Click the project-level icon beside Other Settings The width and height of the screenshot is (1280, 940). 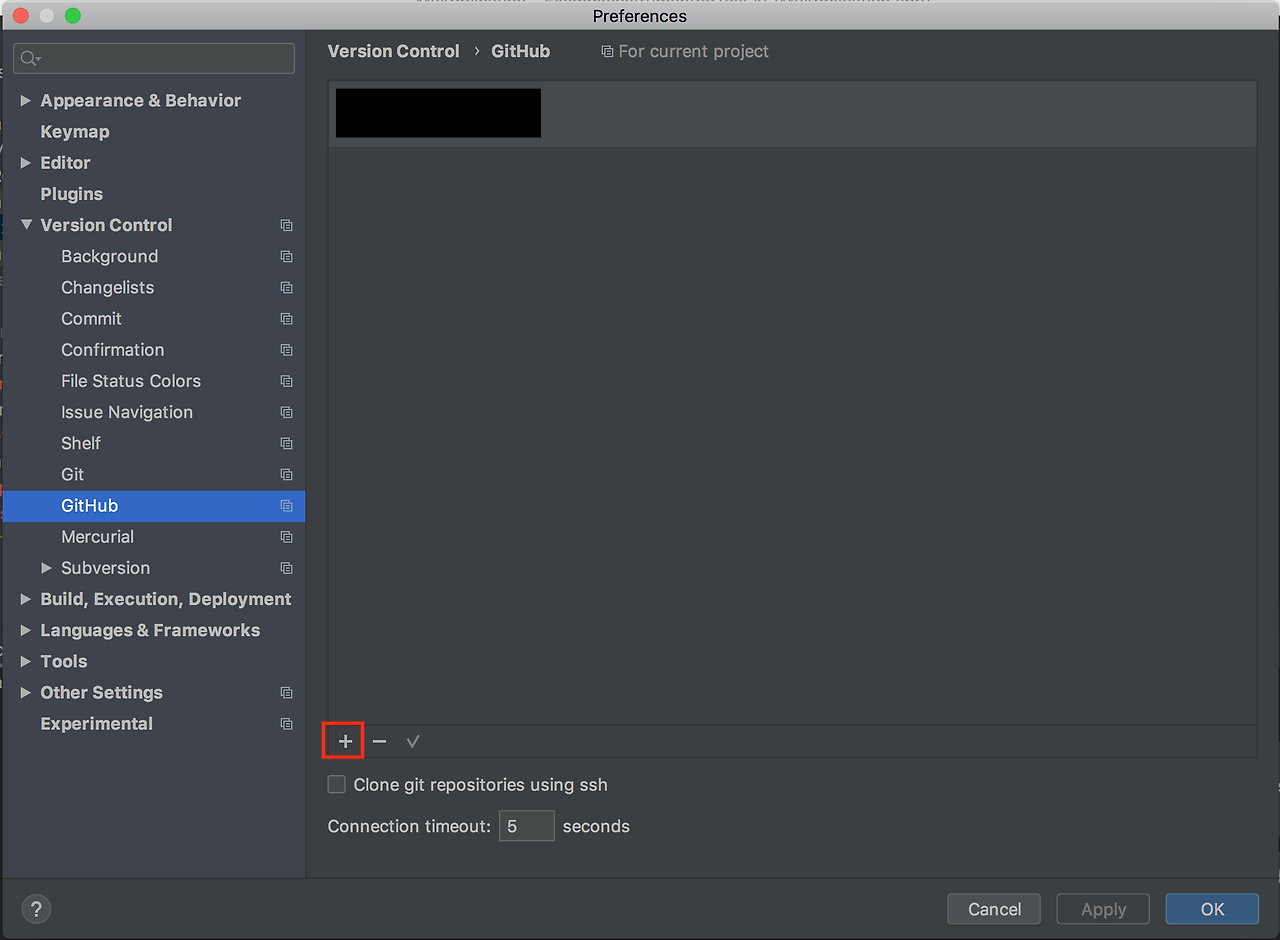(287, 693)
